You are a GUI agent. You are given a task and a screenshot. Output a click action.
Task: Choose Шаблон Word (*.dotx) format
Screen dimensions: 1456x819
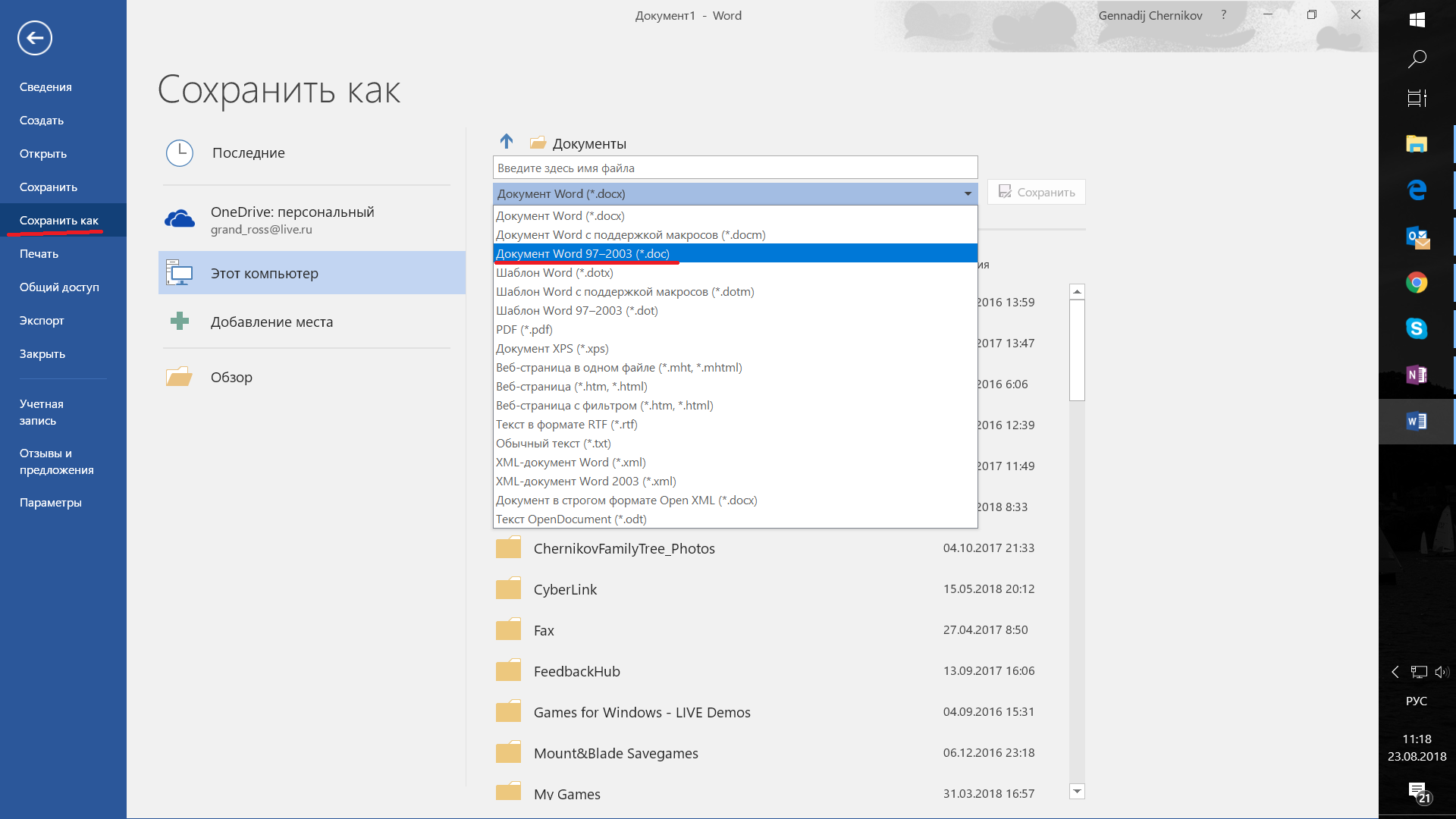click(735, 272)
